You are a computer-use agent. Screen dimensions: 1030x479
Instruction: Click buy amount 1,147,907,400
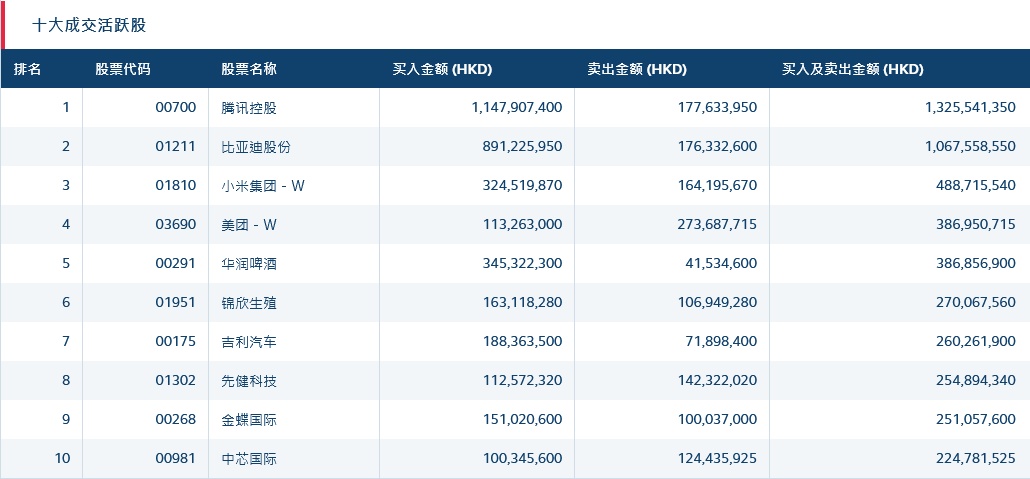click(x=517, y=107)
